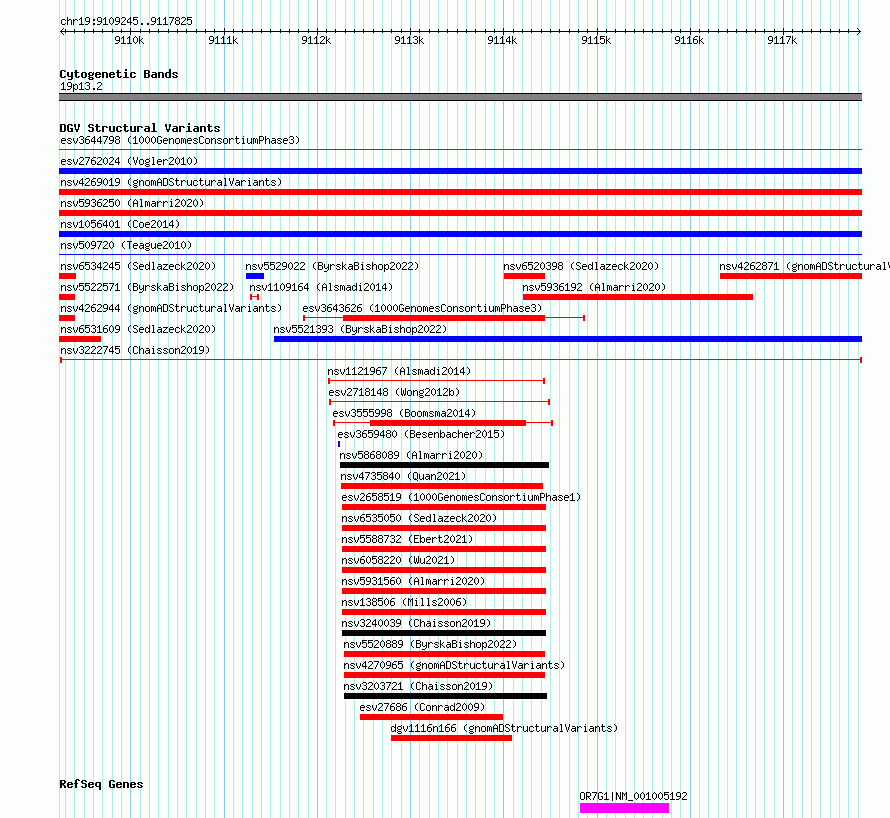Select nsv6058220 (Wu2021) label
890x818 pixels.
pyautogui.click(x=398, y=560)
